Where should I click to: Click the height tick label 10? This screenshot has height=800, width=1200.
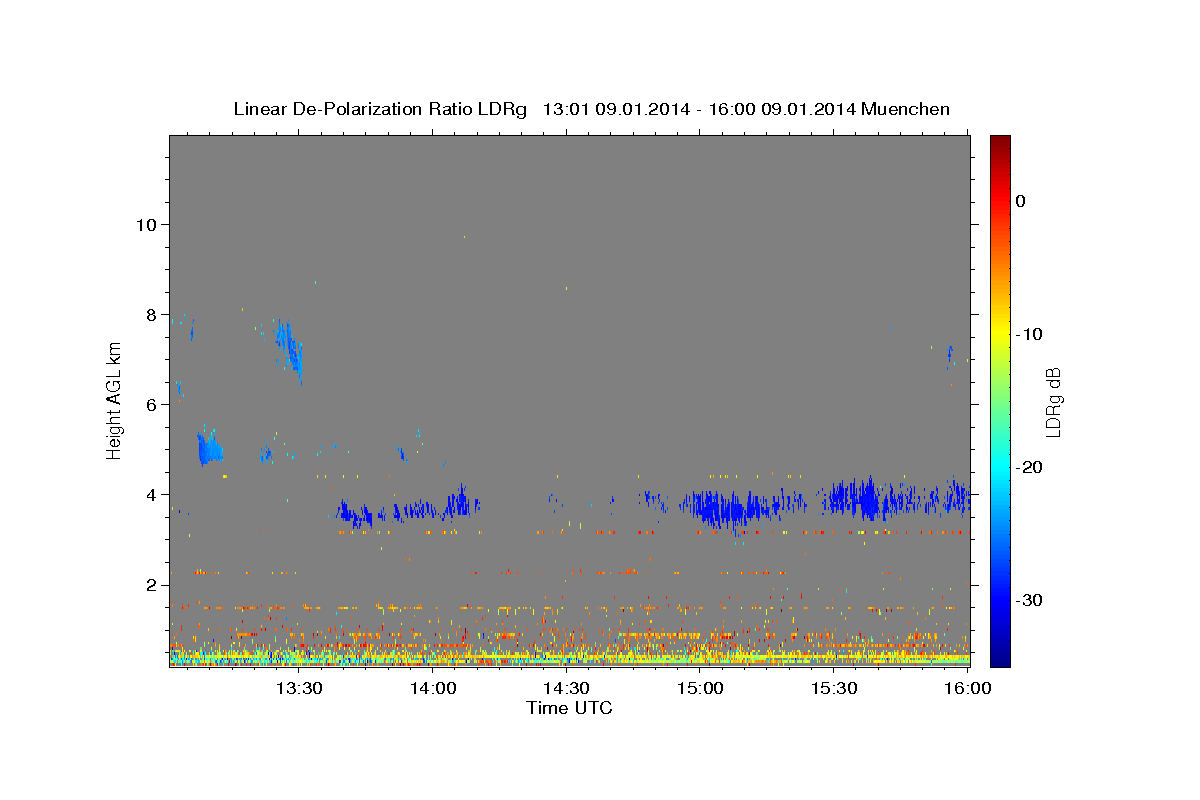point(146,224)
